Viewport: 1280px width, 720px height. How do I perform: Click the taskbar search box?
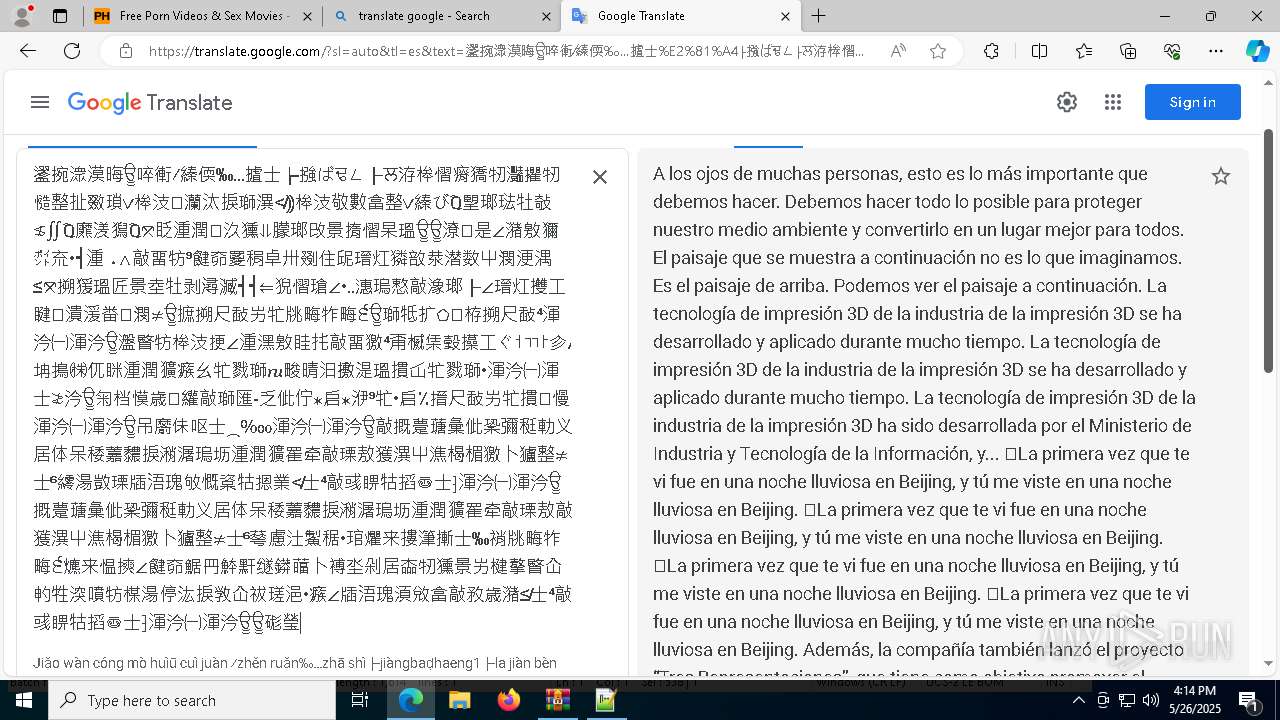click(x=192, y=700)
